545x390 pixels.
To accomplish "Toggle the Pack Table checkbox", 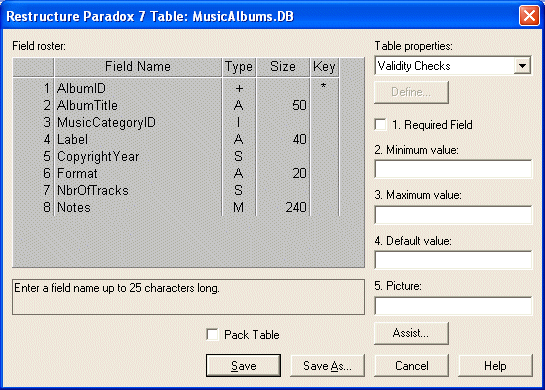I will (212, 335).
